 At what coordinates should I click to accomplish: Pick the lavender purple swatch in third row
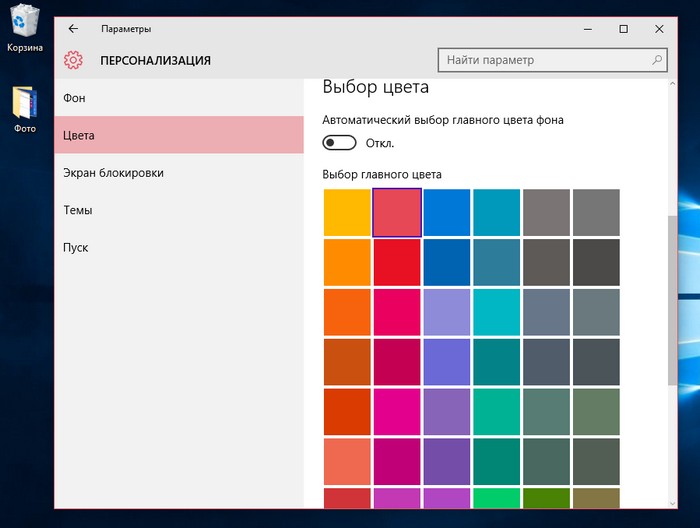[x=447, y=312]
